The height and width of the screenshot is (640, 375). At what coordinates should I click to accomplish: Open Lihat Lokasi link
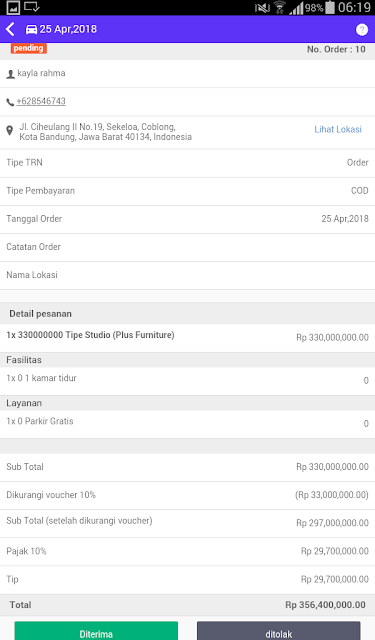tap(338, 129)
